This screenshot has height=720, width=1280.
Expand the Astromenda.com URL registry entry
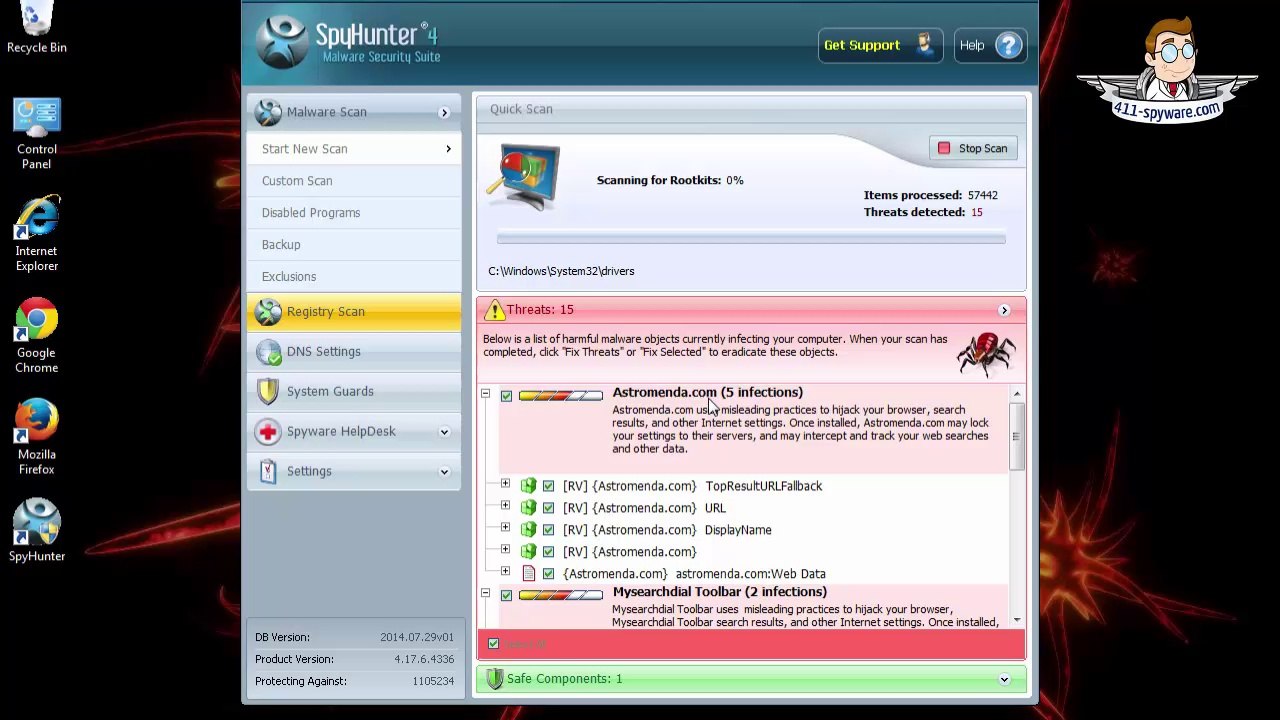tap(505, 506)
